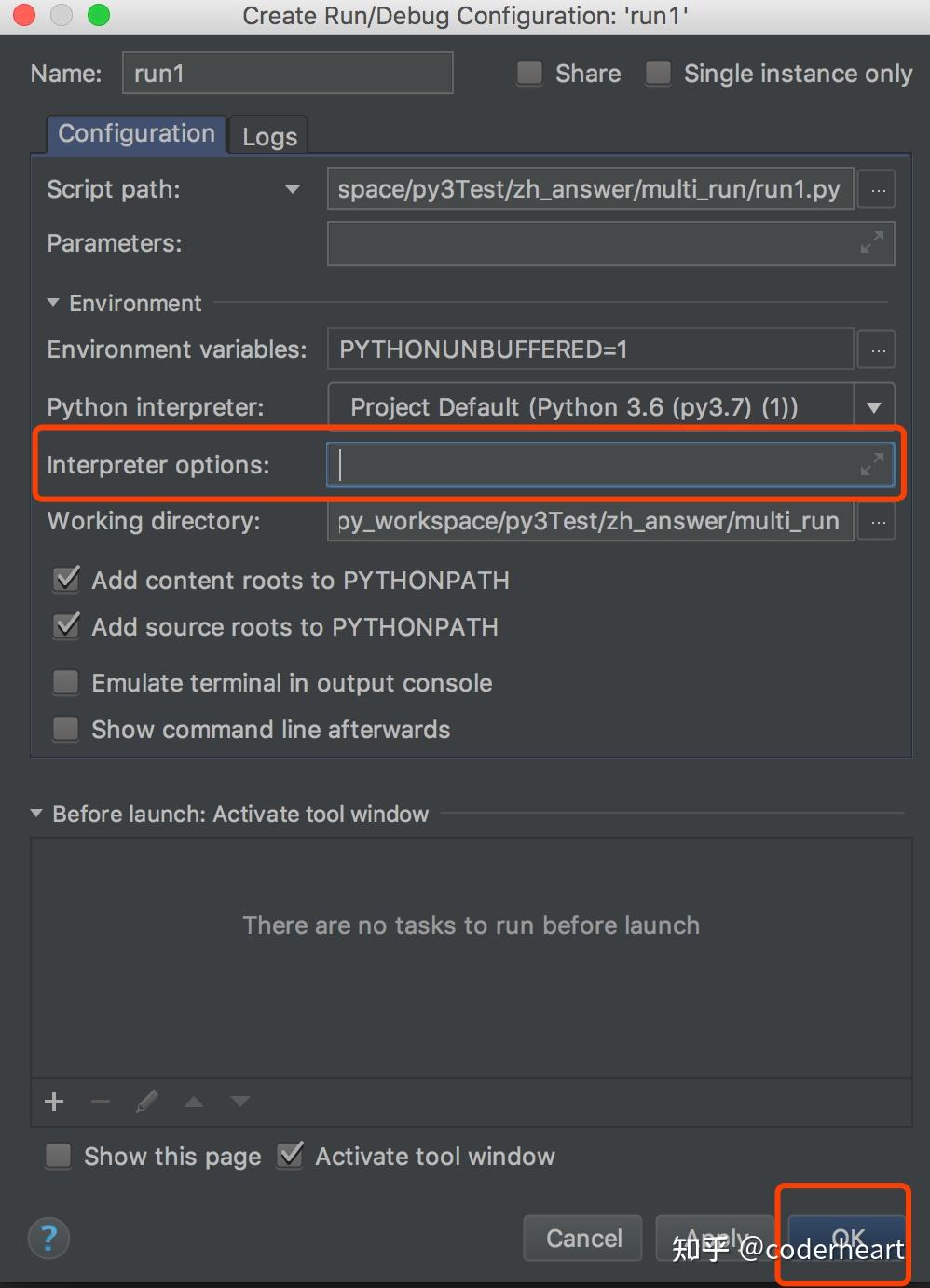Uncheck Add content roots to PYTHONPATH
Screen dimensions: 930x1288
(x=67, y=580)
